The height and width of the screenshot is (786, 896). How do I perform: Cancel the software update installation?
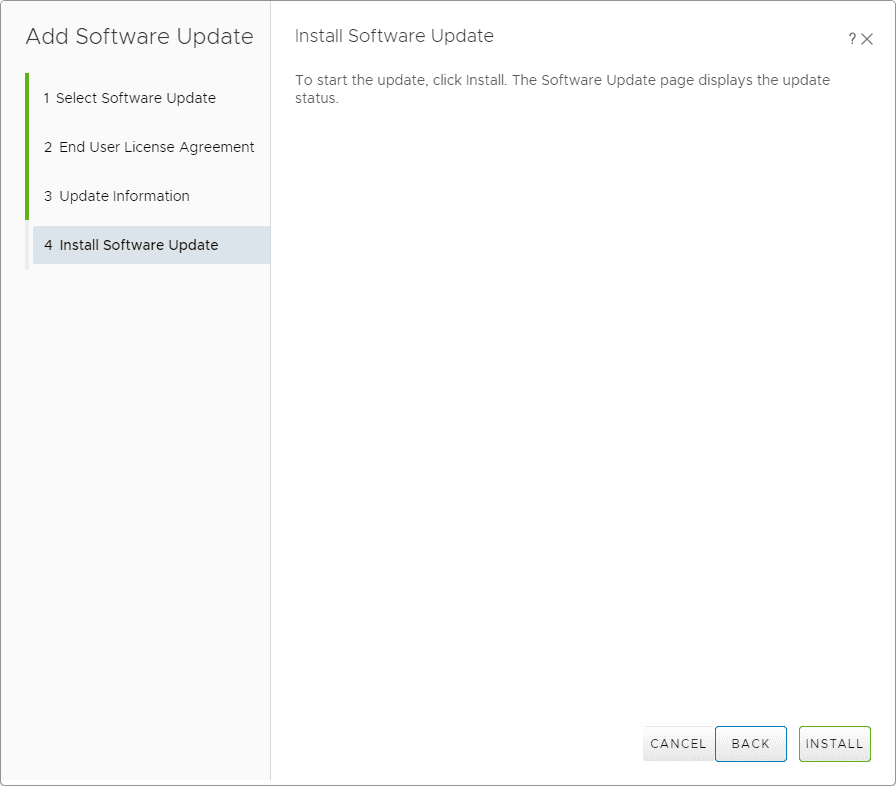(678, 744)
